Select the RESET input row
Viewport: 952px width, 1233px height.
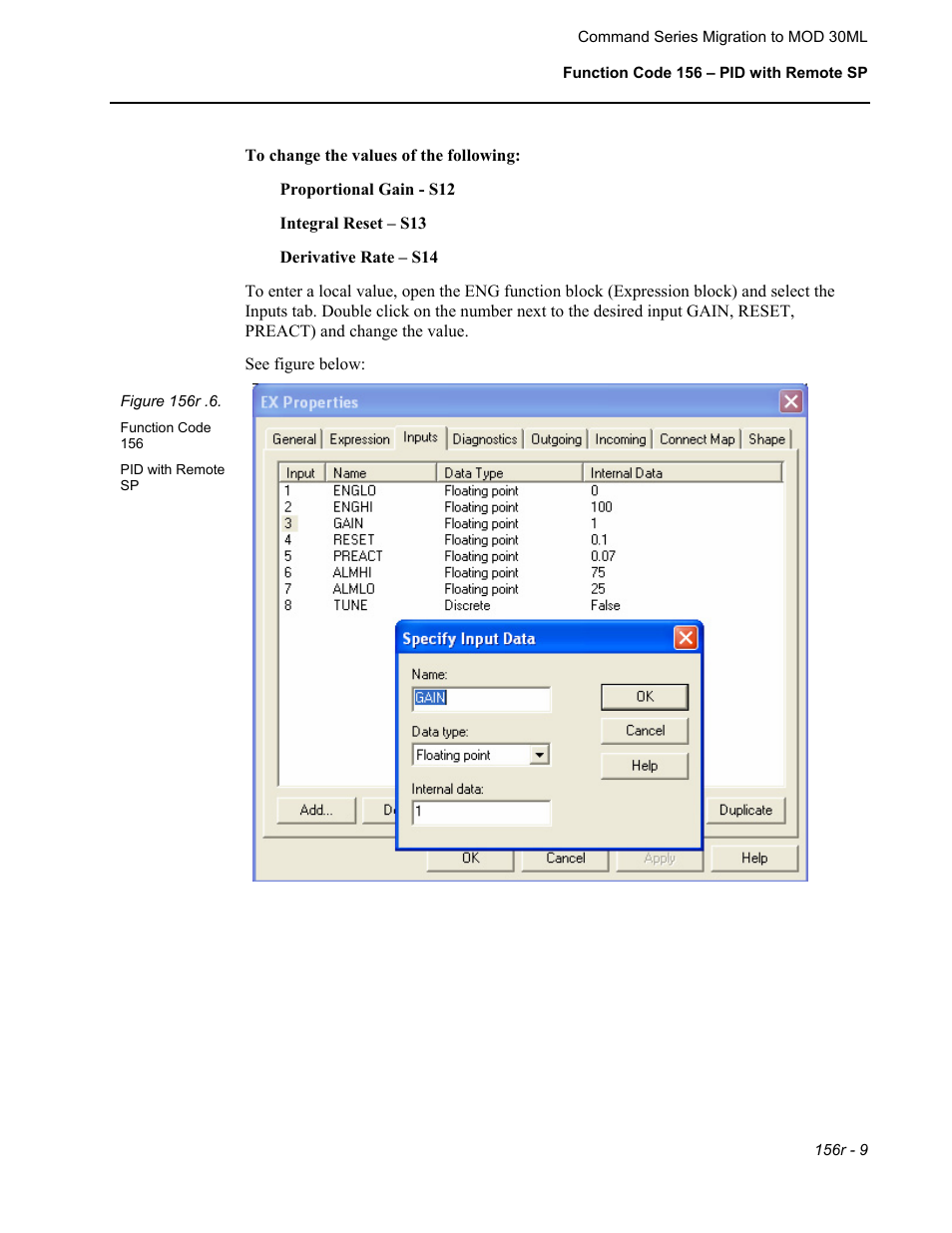(531, 540)
